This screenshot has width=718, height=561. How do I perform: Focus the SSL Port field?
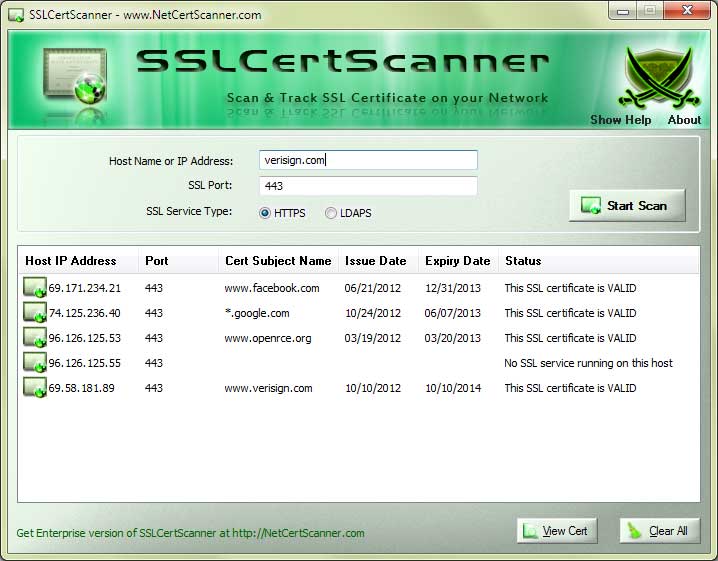[368, 186]
